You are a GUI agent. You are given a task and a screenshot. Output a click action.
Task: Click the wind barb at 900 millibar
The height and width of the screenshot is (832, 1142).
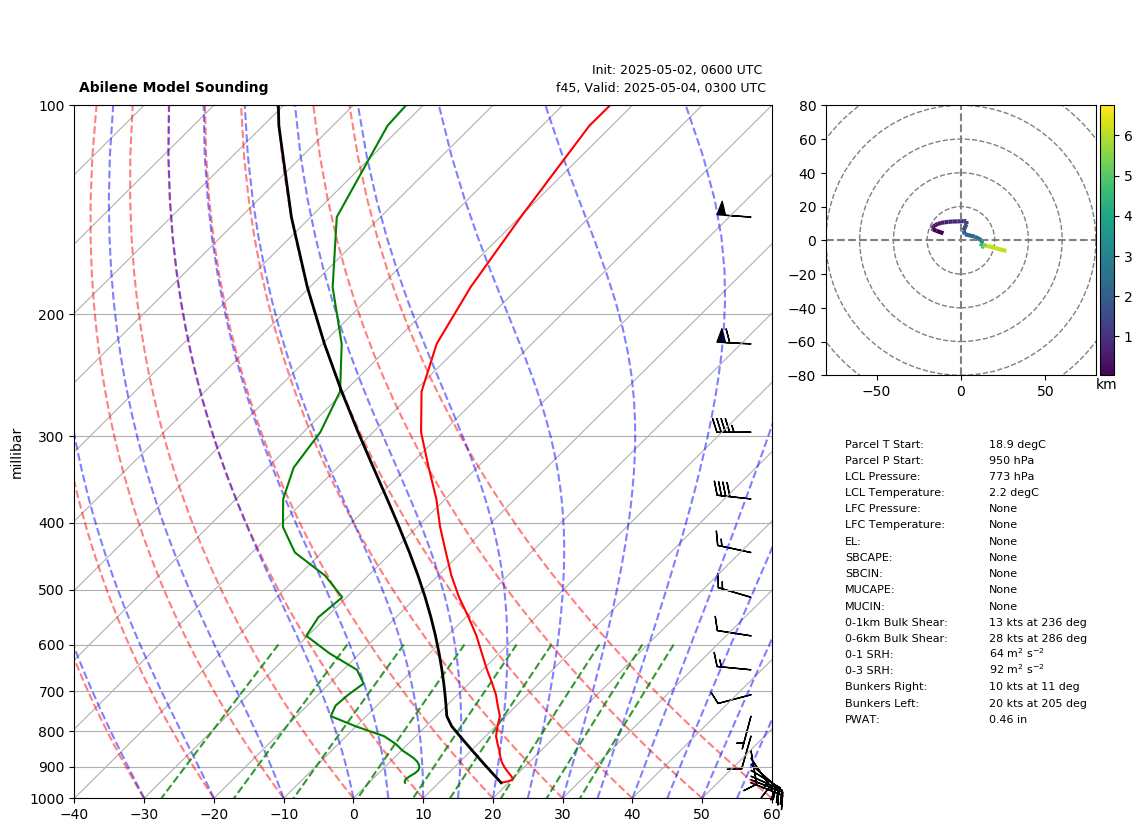[741, 761]
